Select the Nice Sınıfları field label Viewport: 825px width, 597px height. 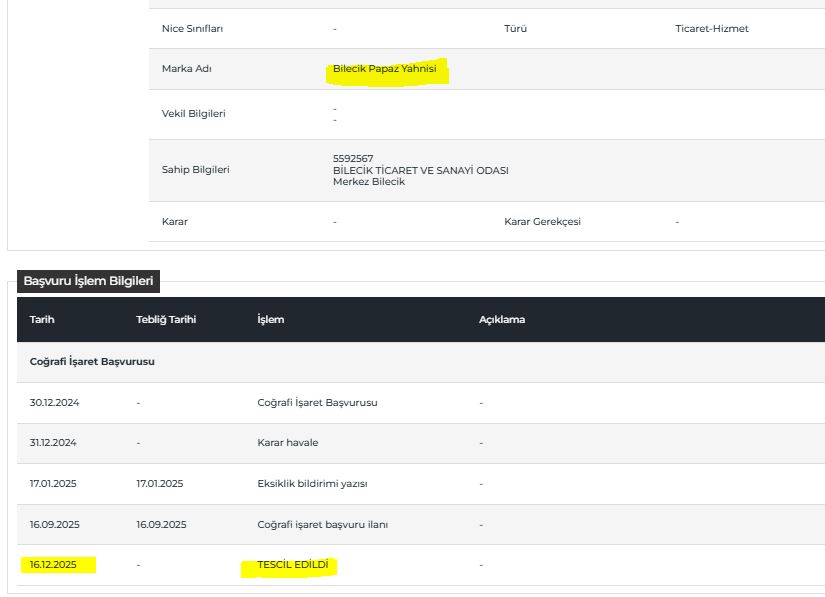[192, 29]
